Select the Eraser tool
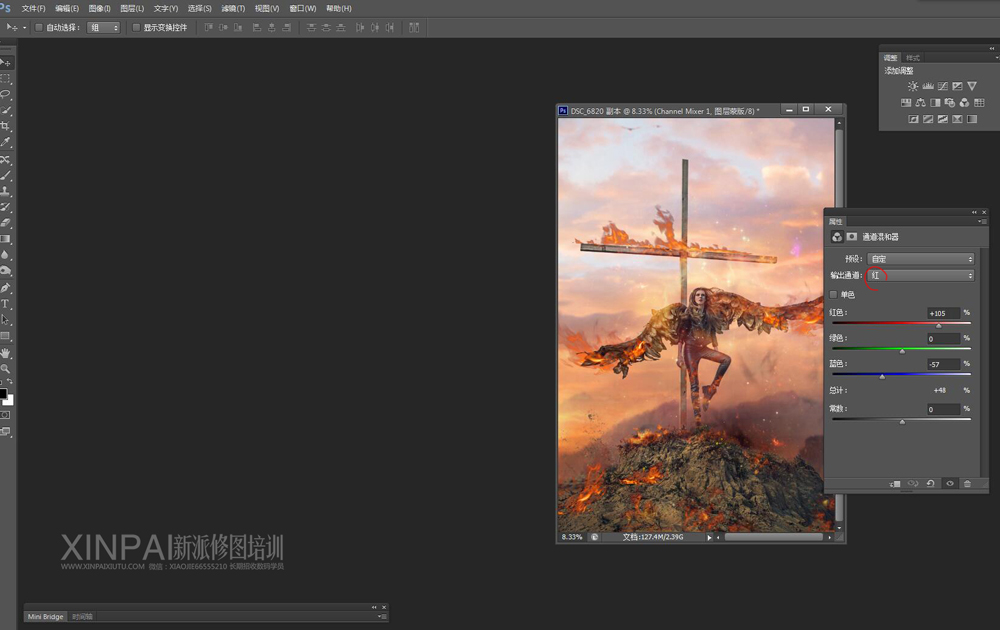The width and height of the screenshot is (1000, 630). tap(6, 223)
